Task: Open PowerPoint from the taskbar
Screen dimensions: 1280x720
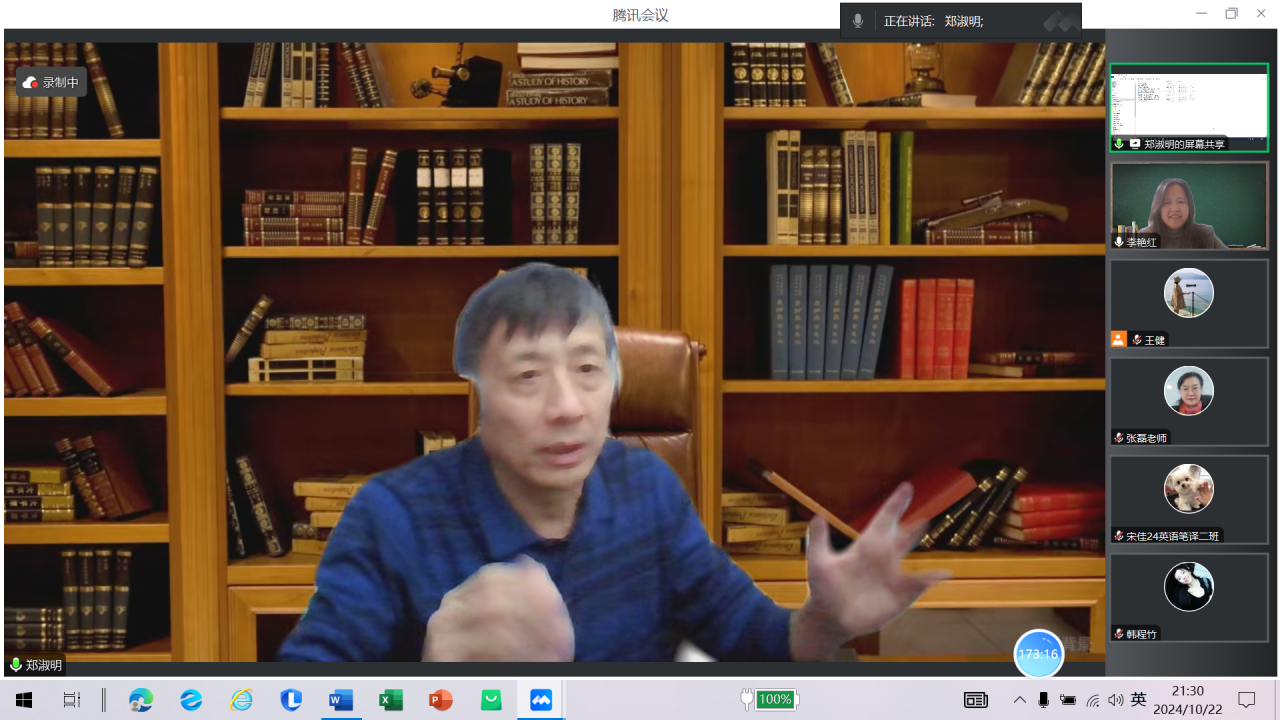Action: click(x=441, y=700)
